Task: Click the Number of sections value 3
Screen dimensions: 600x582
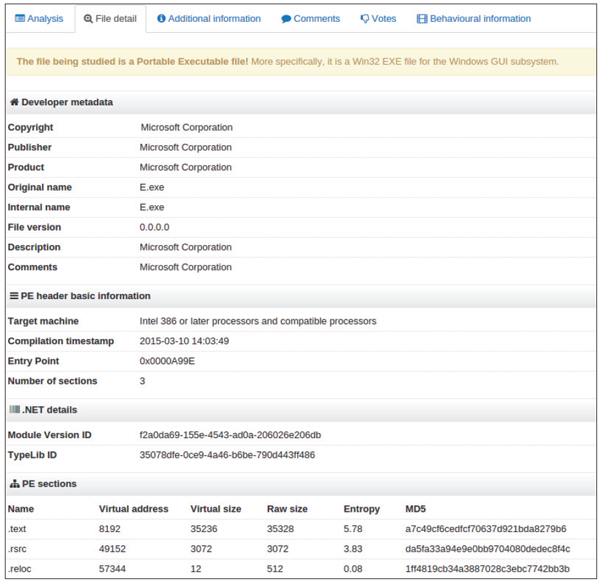Action: pos(142,381)
